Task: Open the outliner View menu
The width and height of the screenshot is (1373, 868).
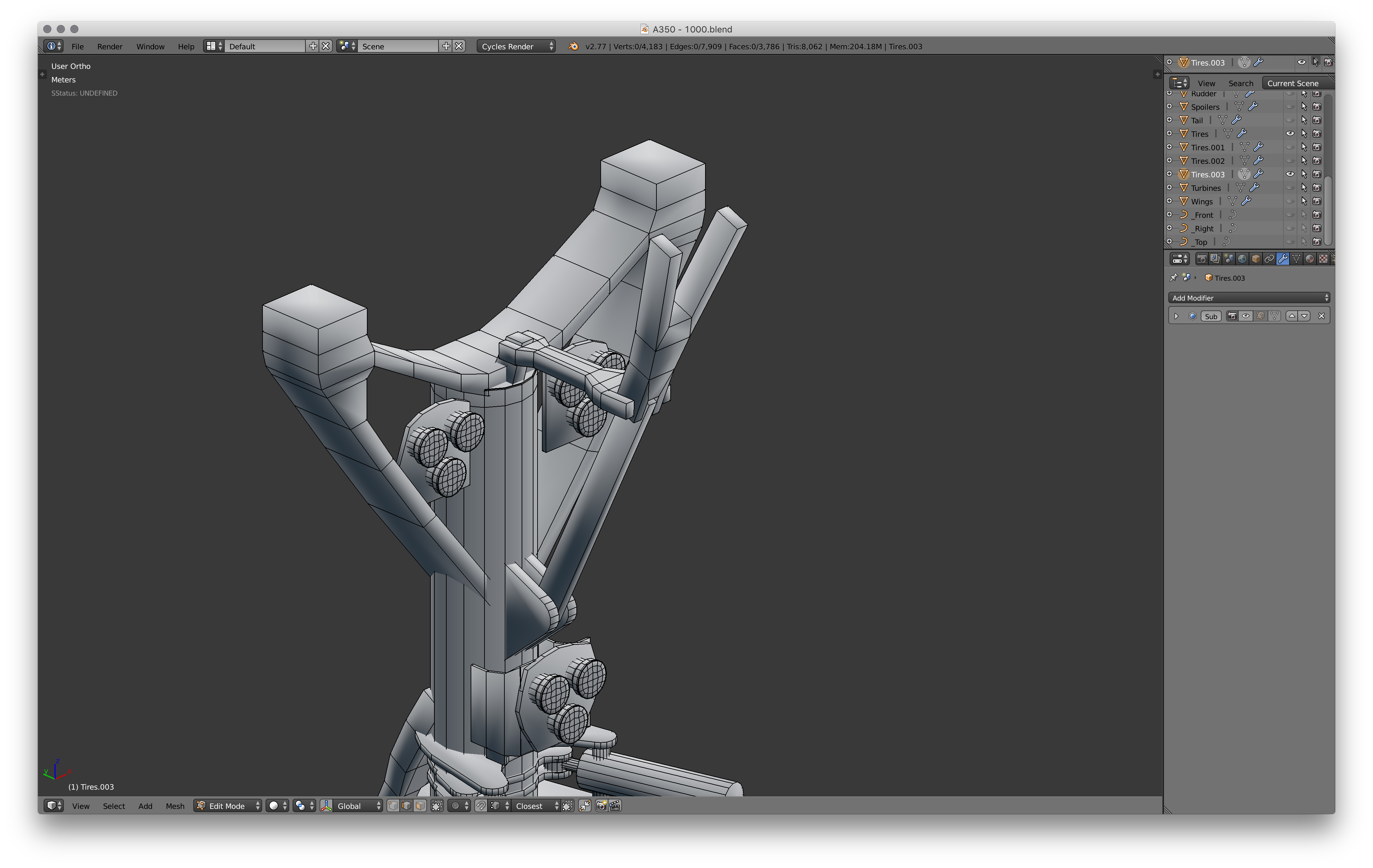Action: [1206, 83]
